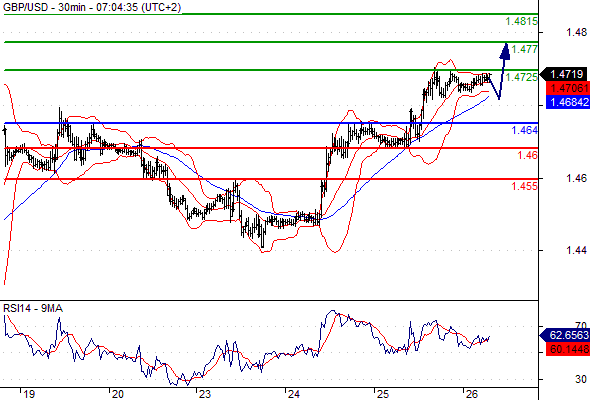Select the 1.4815 resistance level label
This screenshot has height=400, width=590.
(x=521, y=21)
